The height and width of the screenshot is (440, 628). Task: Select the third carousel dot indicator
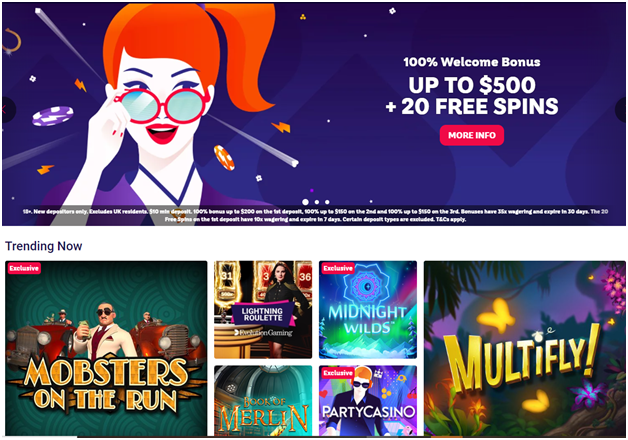point(327,202)
